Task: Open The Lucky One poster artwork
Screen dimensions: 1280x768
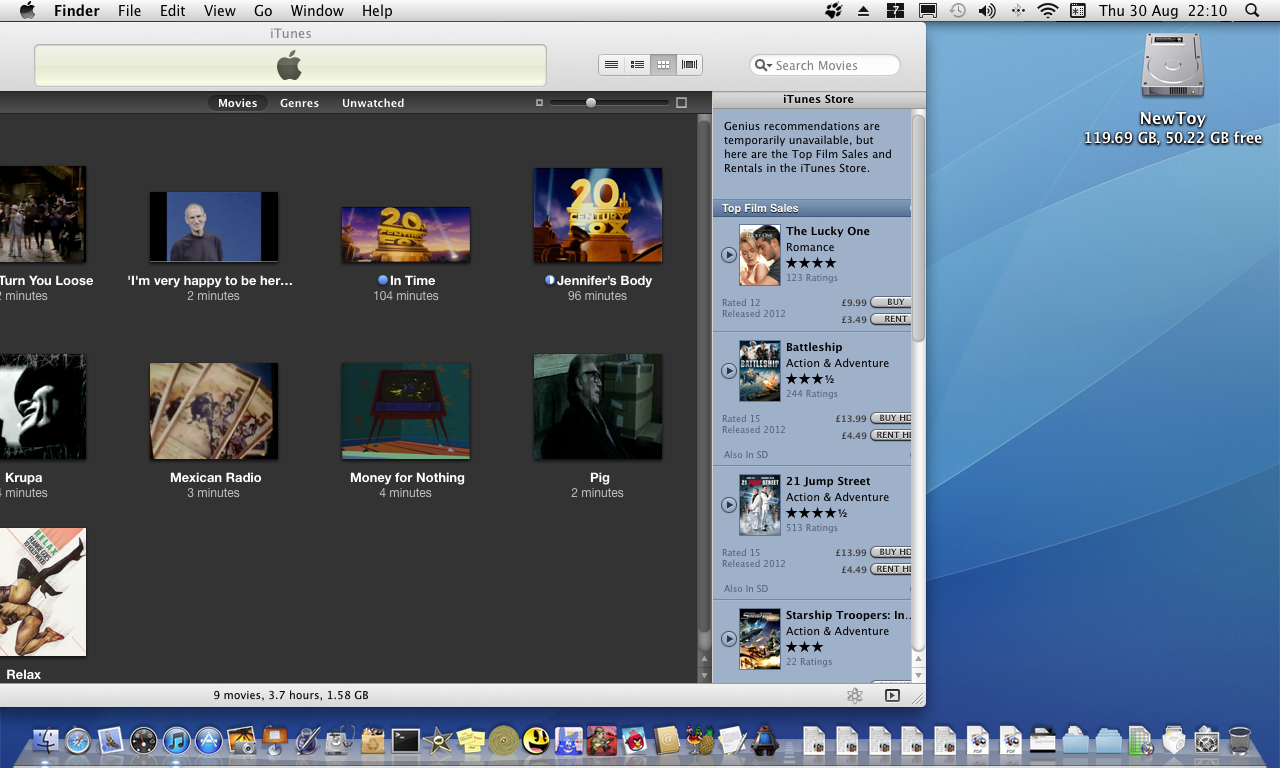Action: click(759, 255)
